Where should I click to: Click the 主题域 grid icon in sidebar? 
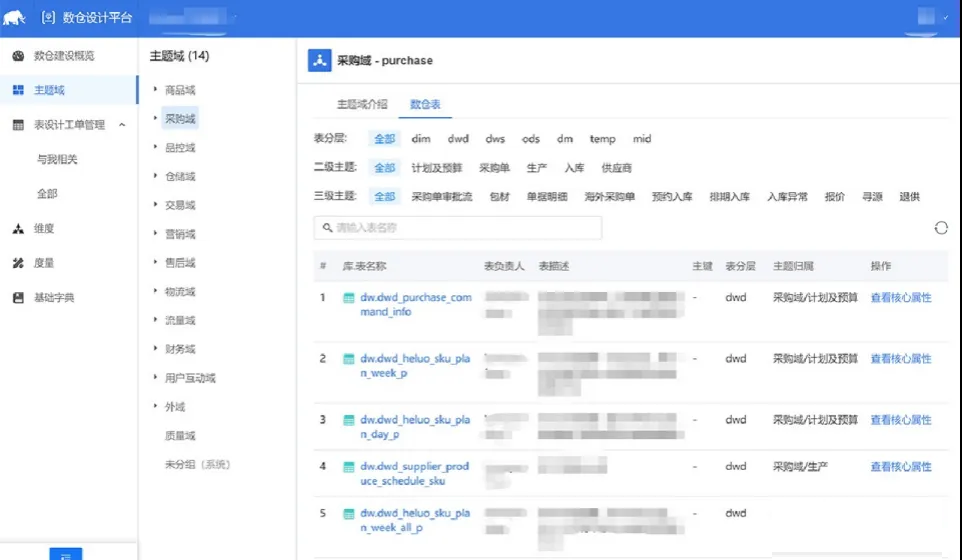(18, 90)
